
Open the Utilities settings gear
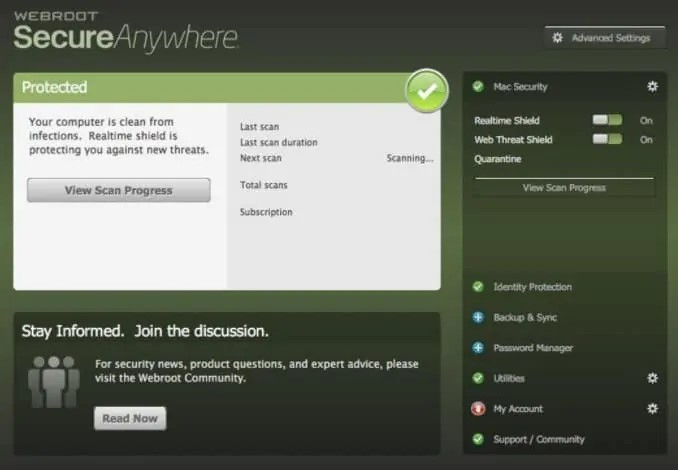652,378
